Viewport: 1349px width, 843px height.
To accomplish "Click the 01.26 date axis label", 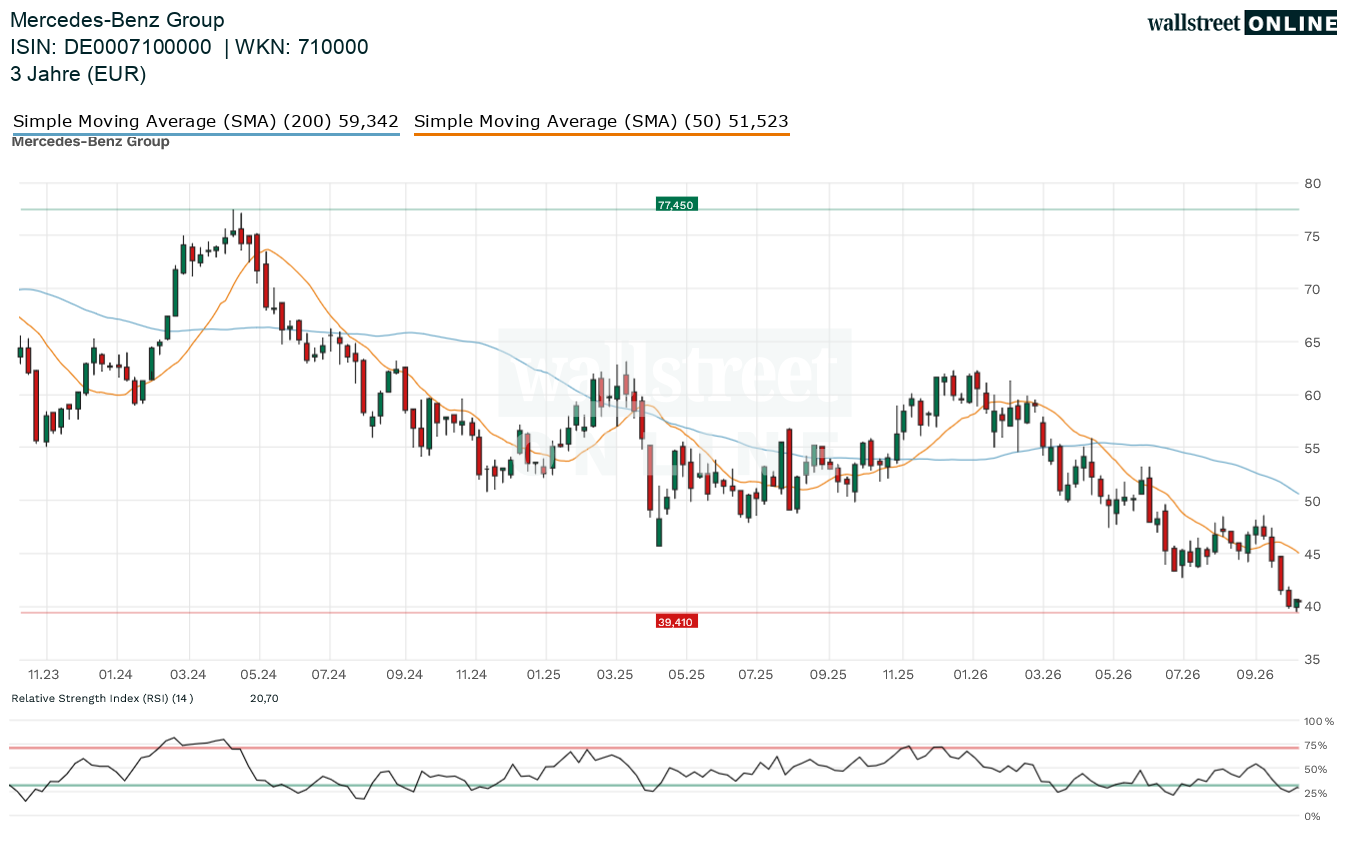I will pyautogui.click(x=970, y=675).
